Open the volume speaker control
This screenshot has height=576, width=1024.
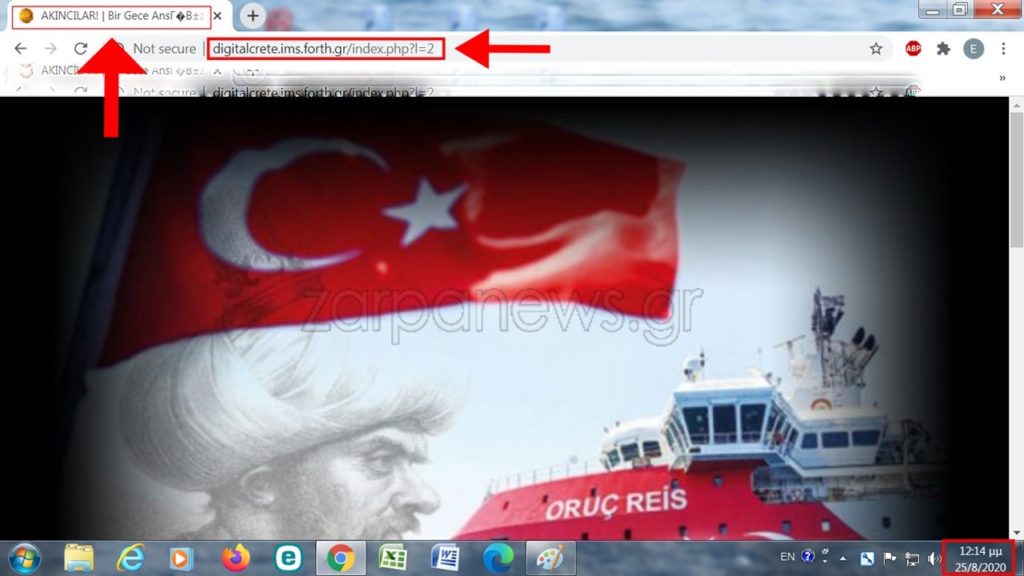click(934, 559)
